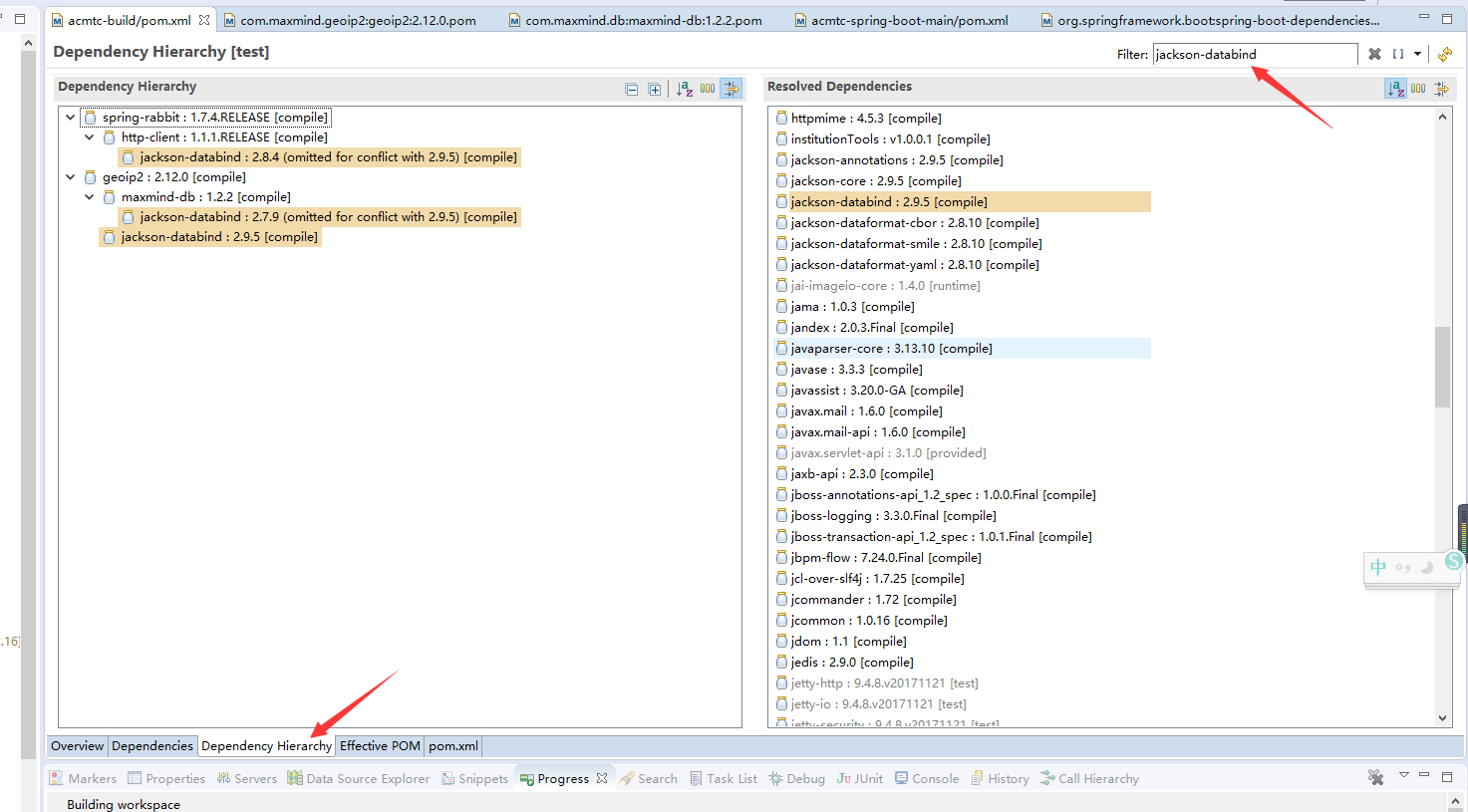
Task: Collapse the maxmind-db tree node
Action: coord(90,197)
